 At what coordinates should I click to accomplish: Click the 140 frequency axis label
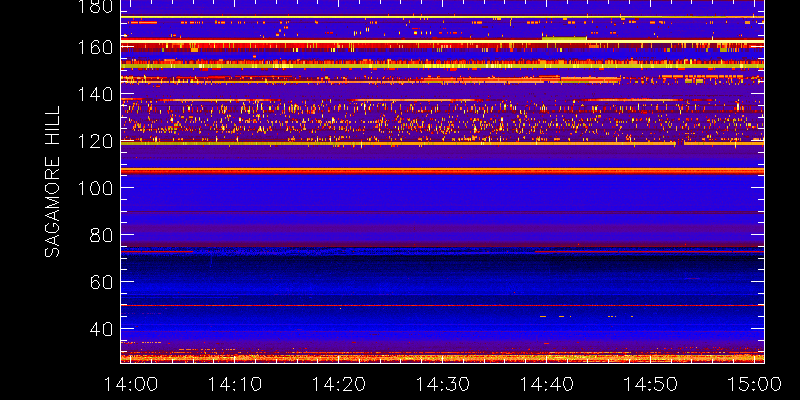tap(95, 94)
